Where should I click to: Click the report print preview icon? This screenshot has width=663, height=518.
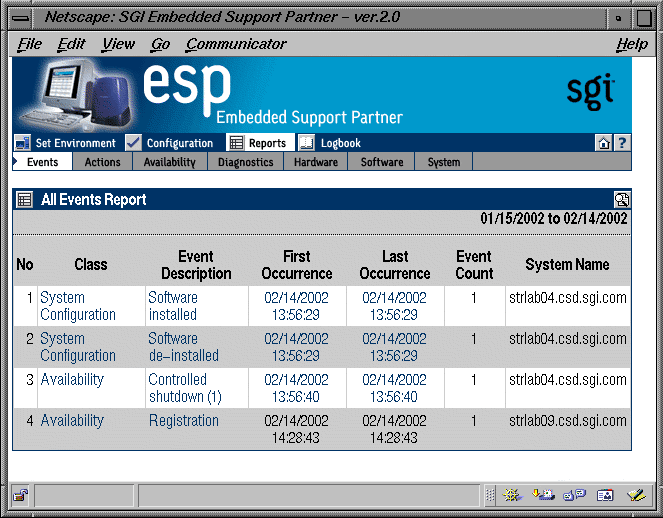point(622,199)
